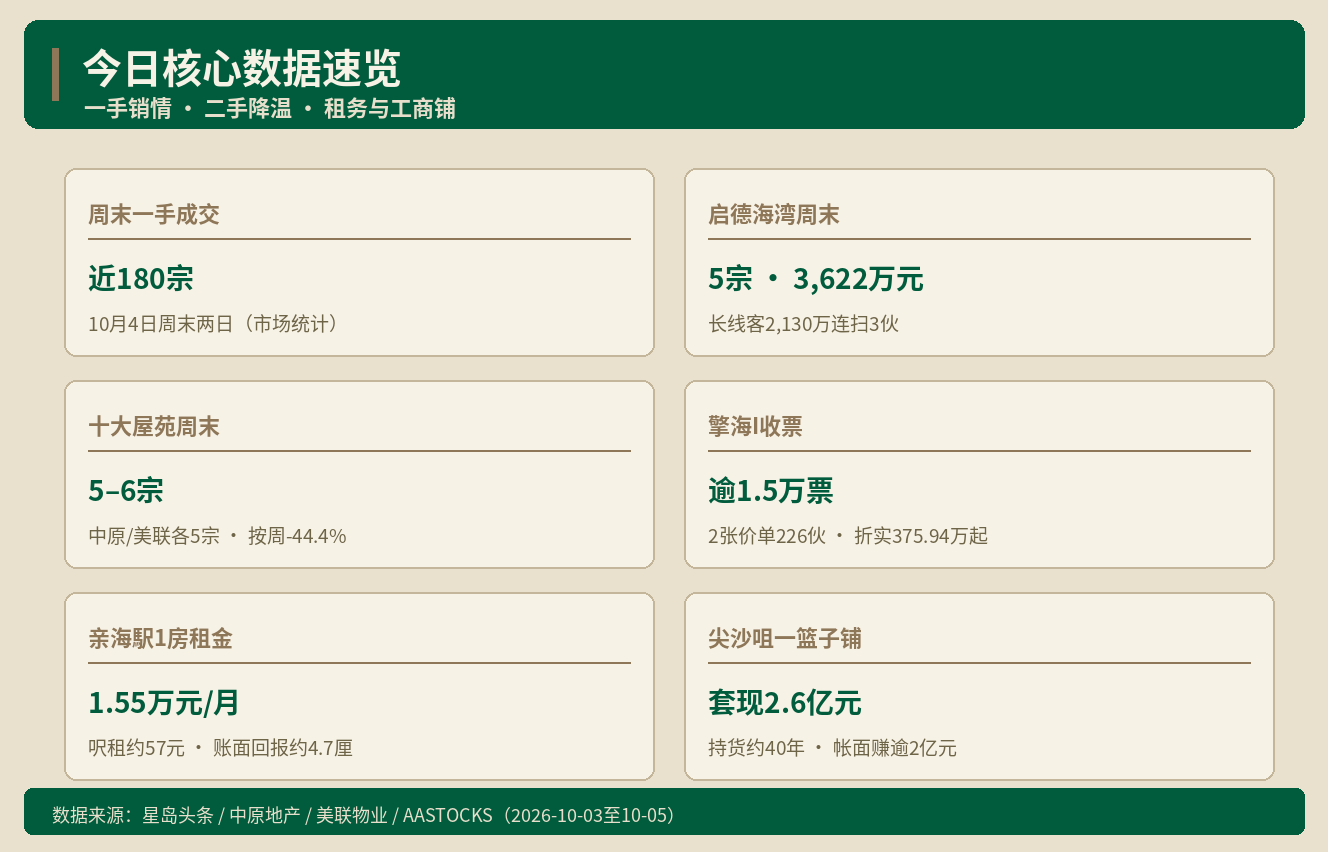1328x852 pixels.
Task: Click the note "长线客2,130万连扫3伙"
Action: (x=804, y=324)
